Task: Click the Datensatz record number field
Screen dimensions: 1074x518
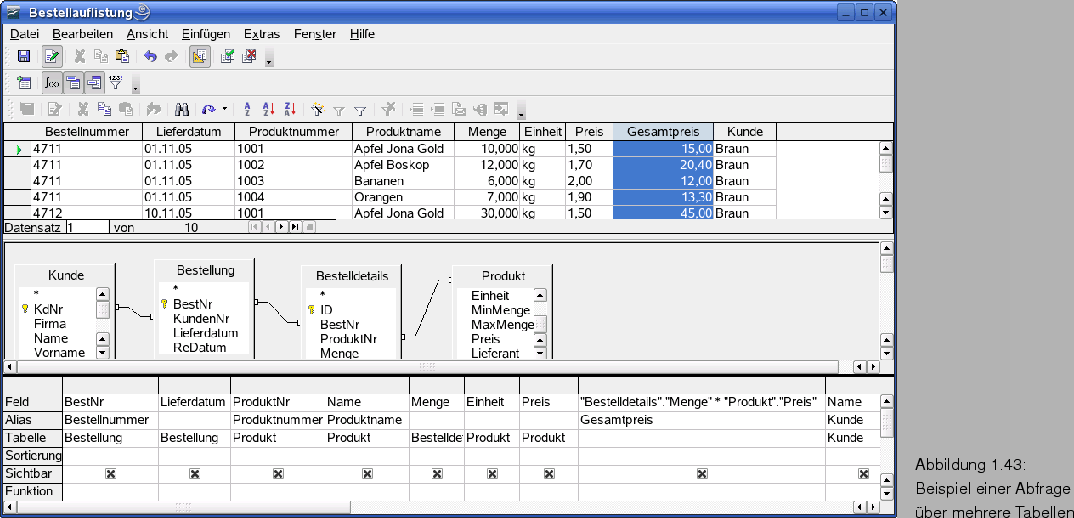Action: tap(88, 227)
